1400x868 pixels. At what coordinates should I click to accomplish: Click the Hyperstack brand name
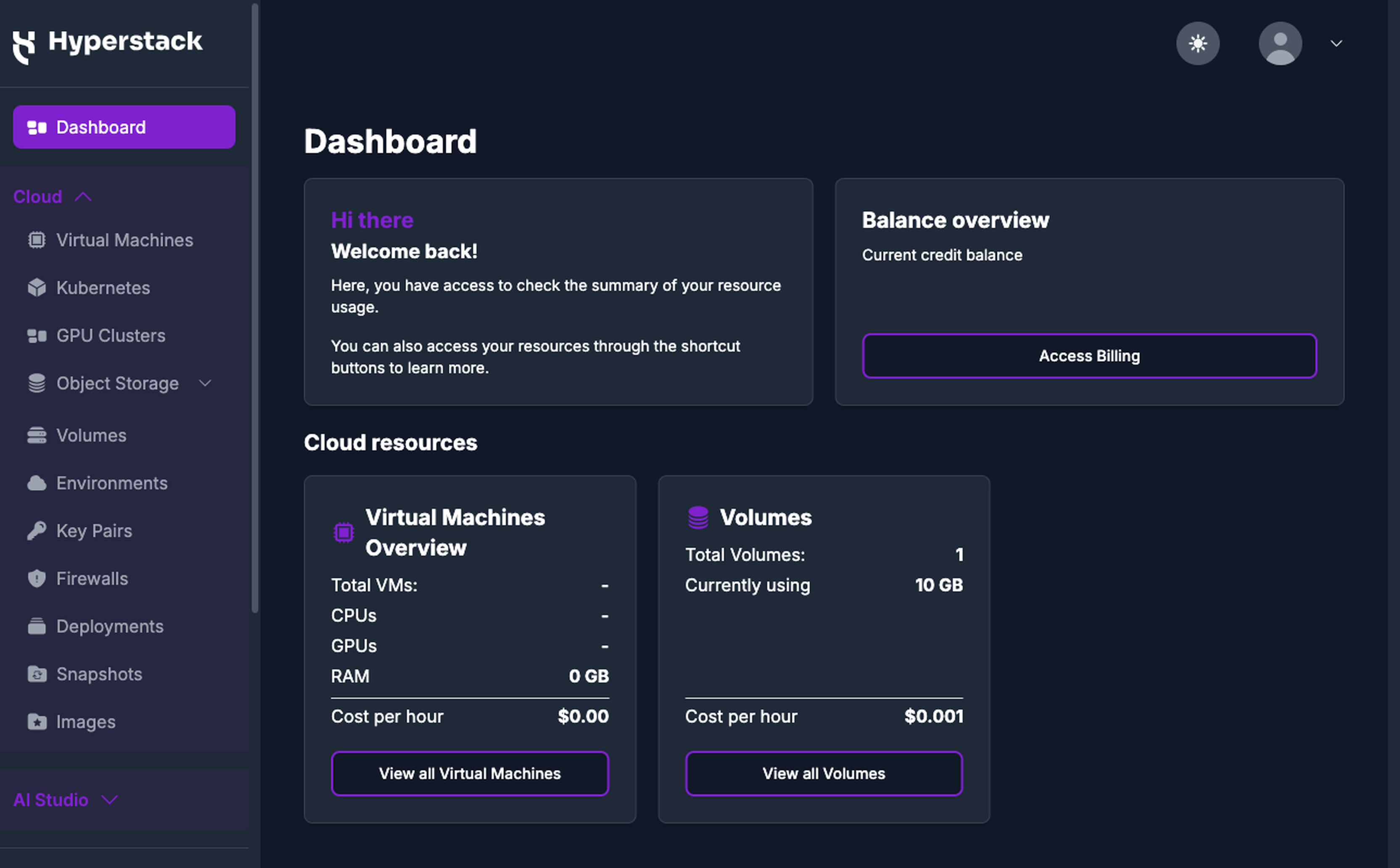[x=125, y=41]
